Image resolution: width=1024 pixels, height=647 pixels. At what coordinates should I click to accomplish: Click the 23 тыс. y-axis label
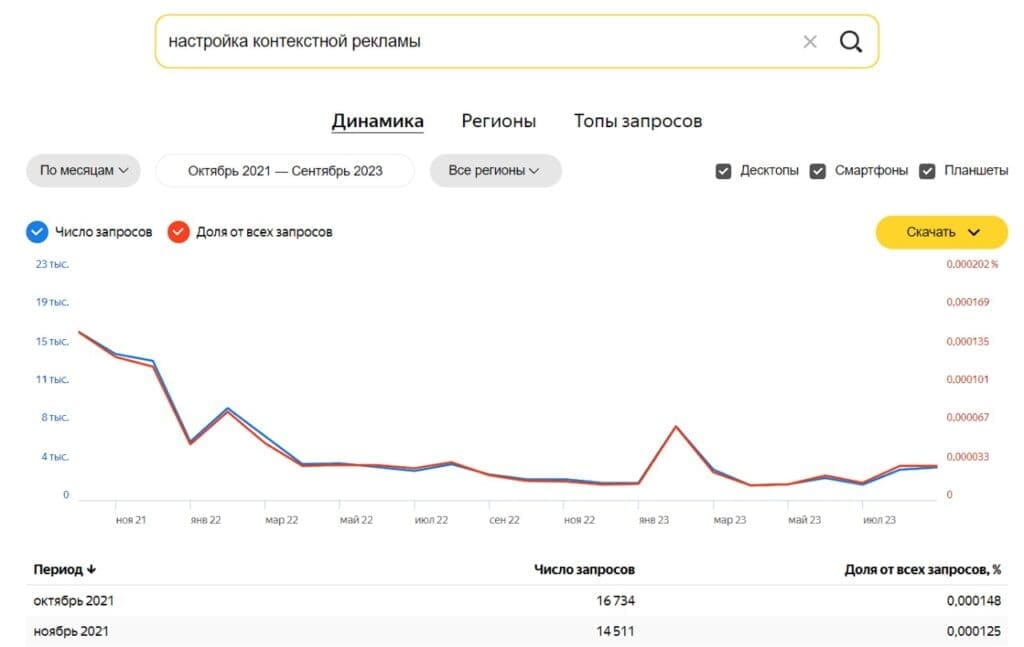[x=52, y=264]
